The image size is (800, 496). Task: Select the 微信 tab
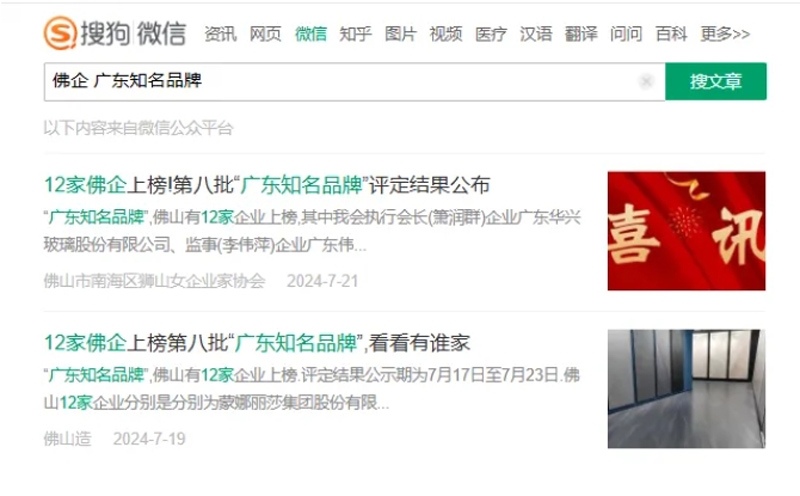coord(311,34)
